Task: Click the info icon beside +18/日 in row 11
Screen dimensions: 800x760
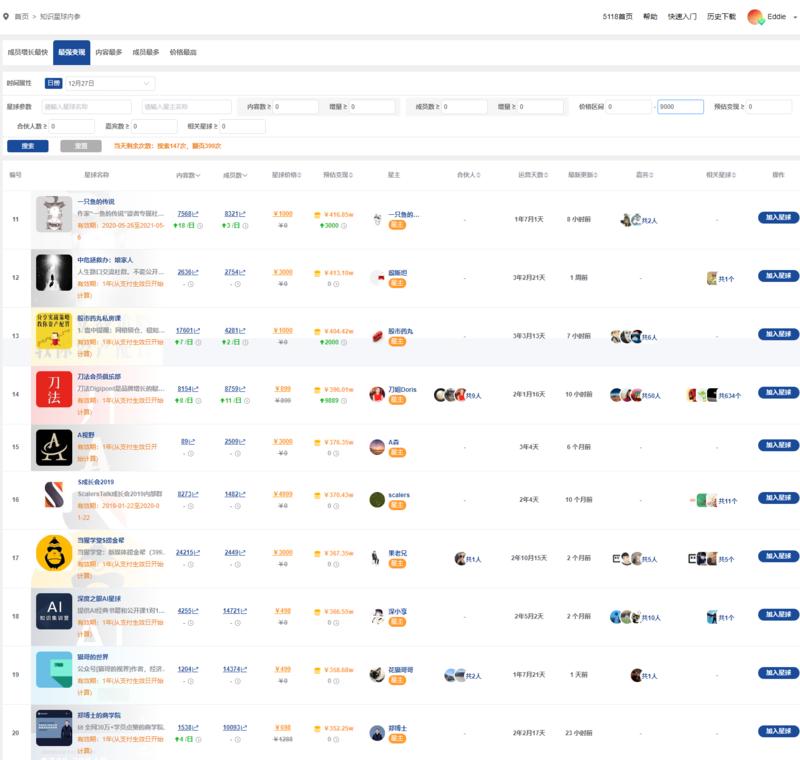Action: [x=200, y=226]
